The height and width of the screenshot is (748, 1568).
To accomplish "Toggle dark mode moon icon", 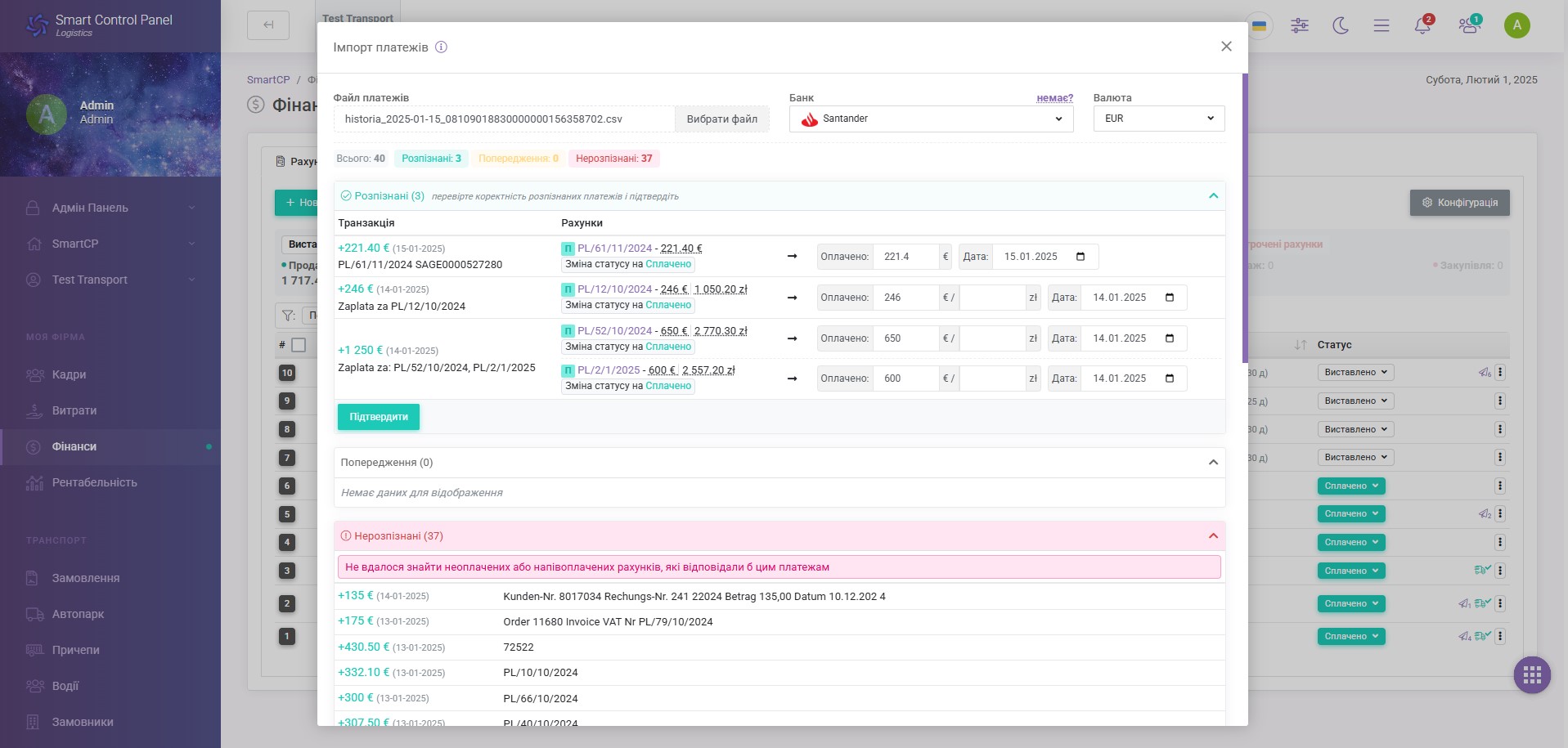I will coord(1341,25).
